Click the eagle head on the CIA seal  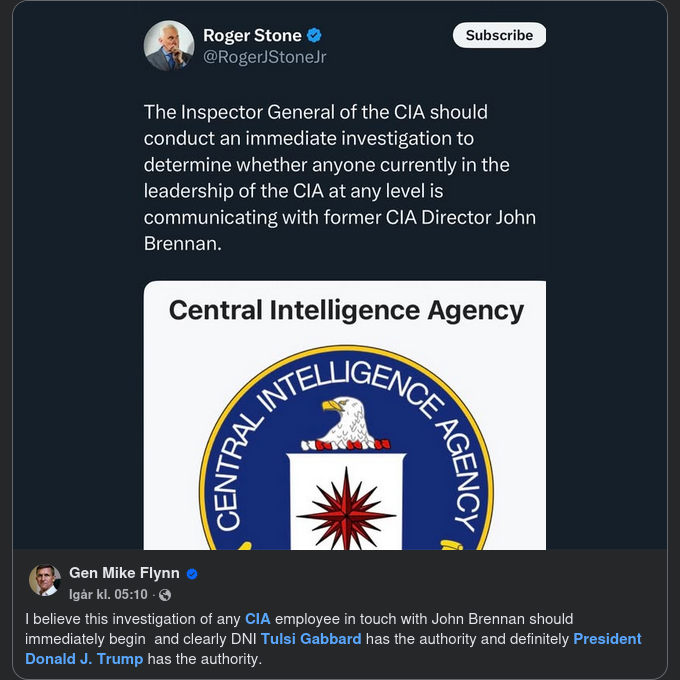coord(344,411)
